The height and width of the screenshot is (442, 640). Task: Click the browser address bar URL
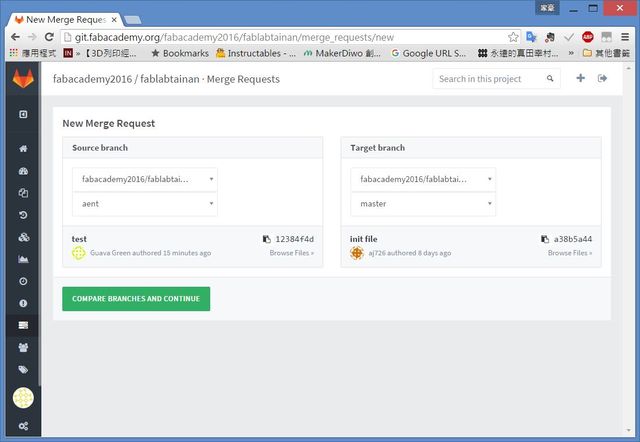pyautogui.click(x=234, y=37)
